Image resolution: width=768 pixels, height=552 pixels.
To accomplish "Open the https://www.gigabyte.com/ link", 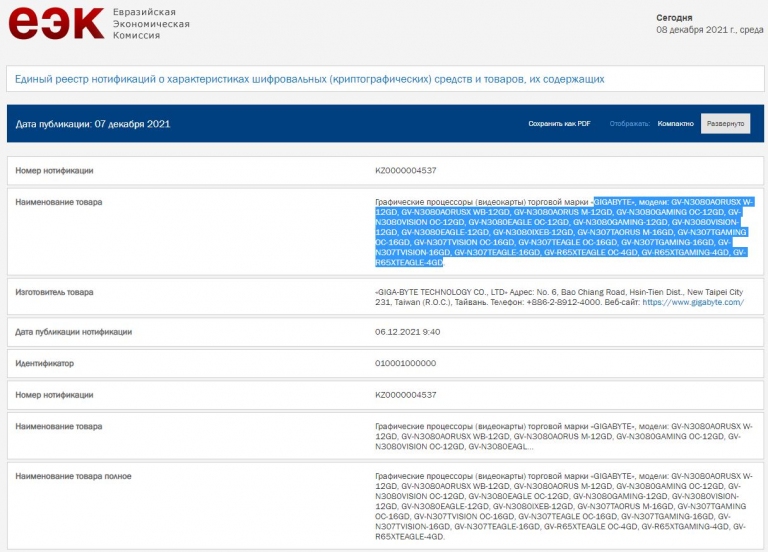I will pos(693,302).
